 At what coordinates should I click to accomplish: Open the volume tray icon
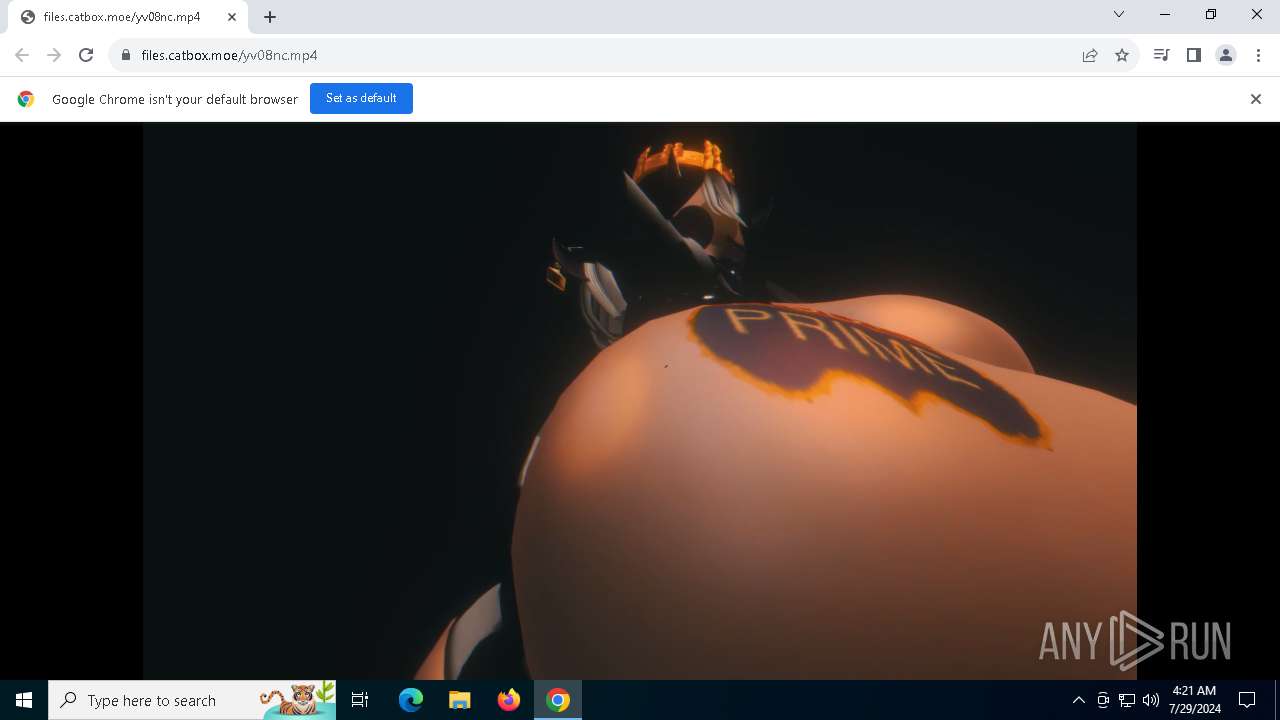(x=1151, y=700)
